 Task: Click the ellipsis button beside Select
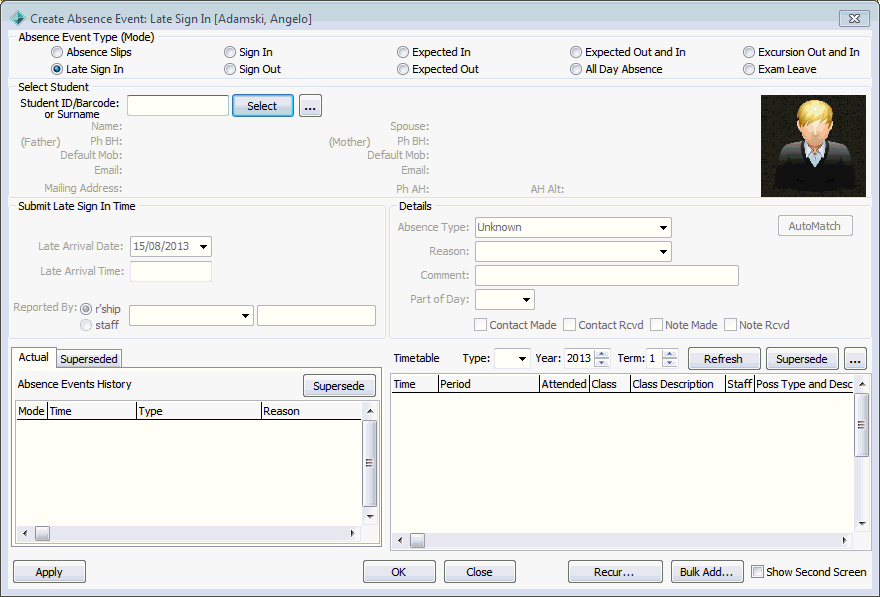tap(310, 106)
